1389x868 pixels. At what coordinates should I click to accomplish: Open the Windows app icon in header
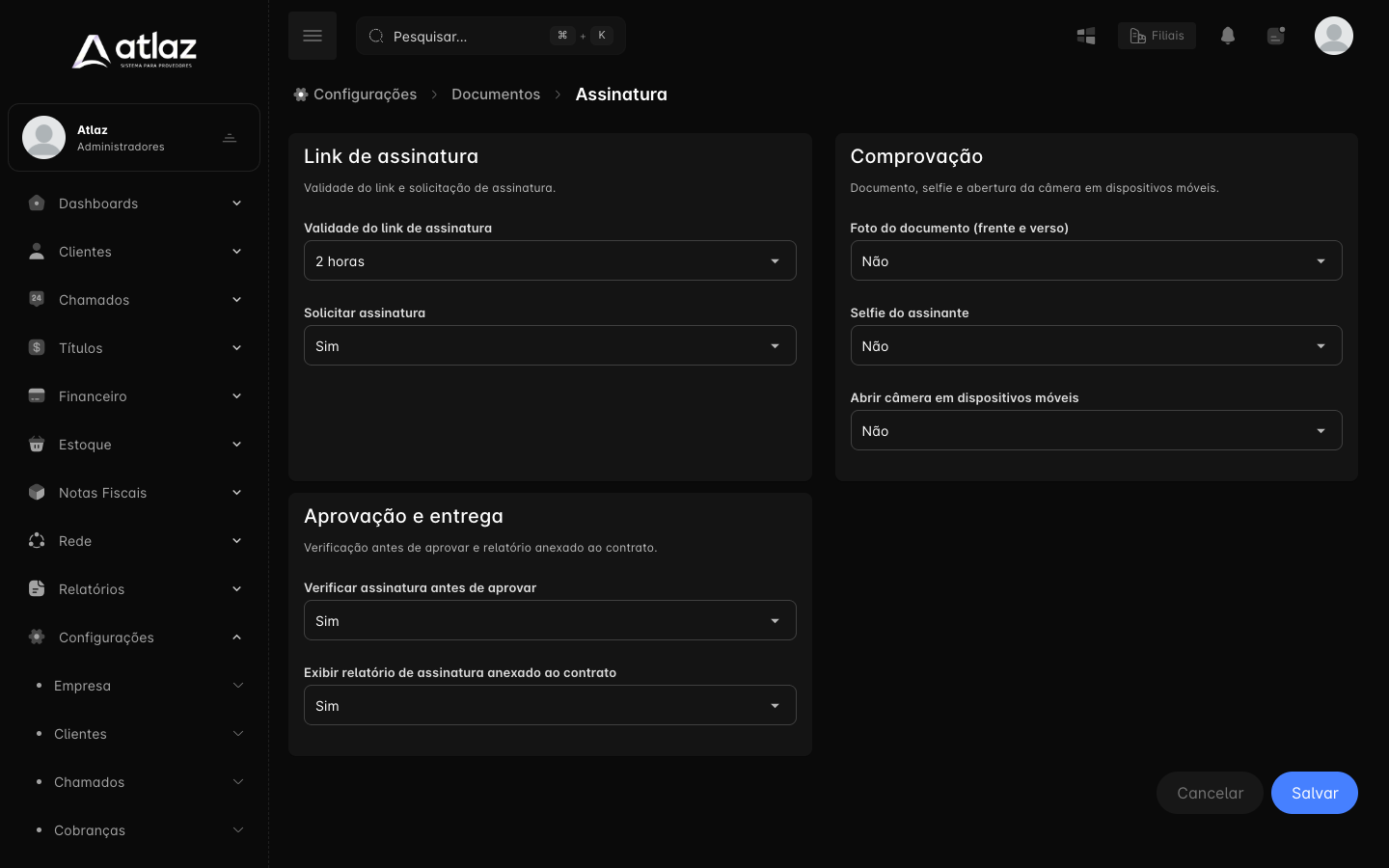(x=1086, y=36)
